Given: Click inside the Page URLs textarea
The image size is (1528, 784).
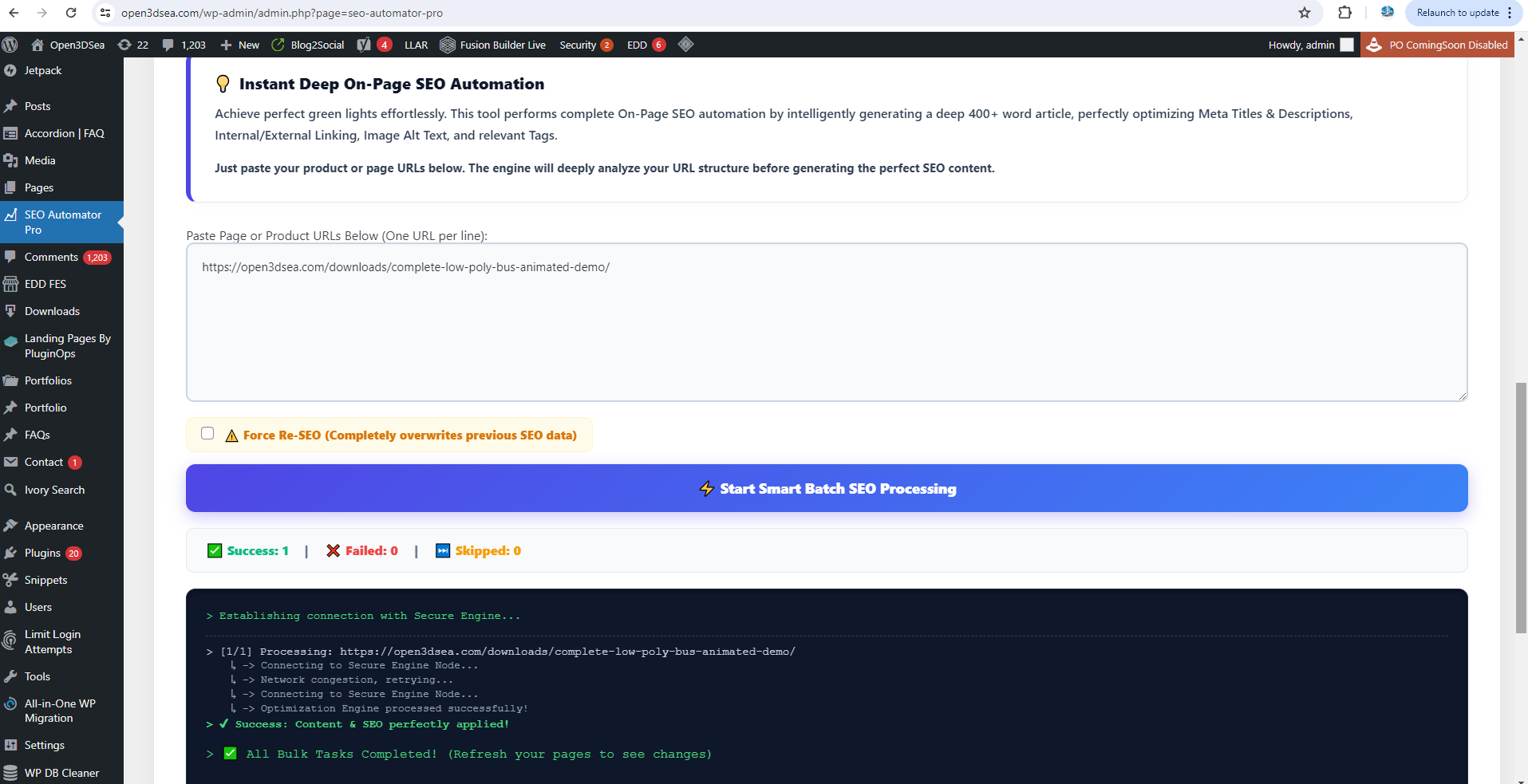Looking at the screenshot, I should [x=827, y=322].
